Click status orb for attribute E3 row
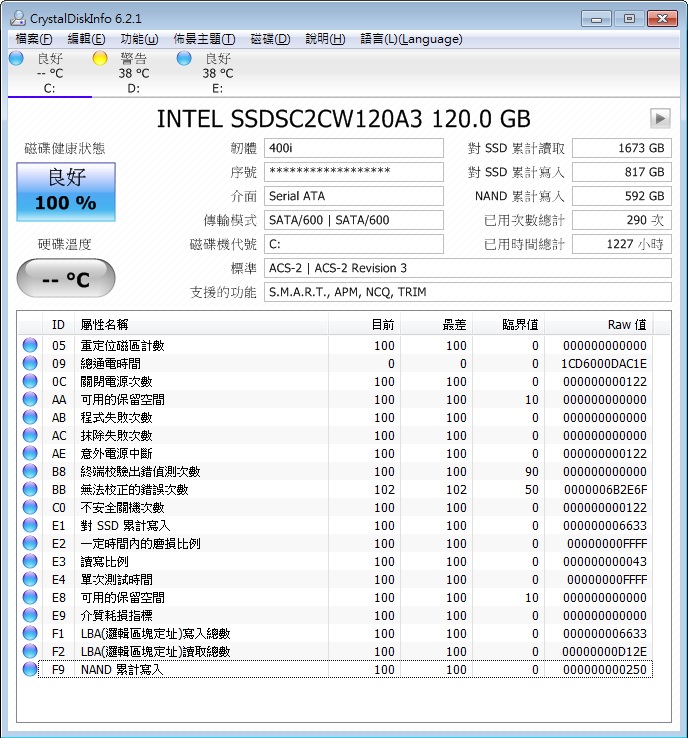 [30, 561]
